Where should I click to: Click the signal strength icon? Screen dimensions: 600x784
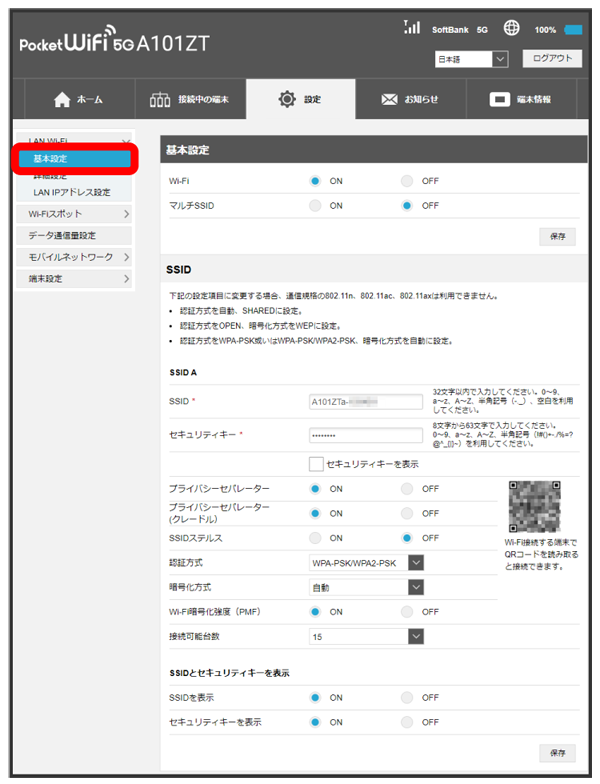coord(411,28)
